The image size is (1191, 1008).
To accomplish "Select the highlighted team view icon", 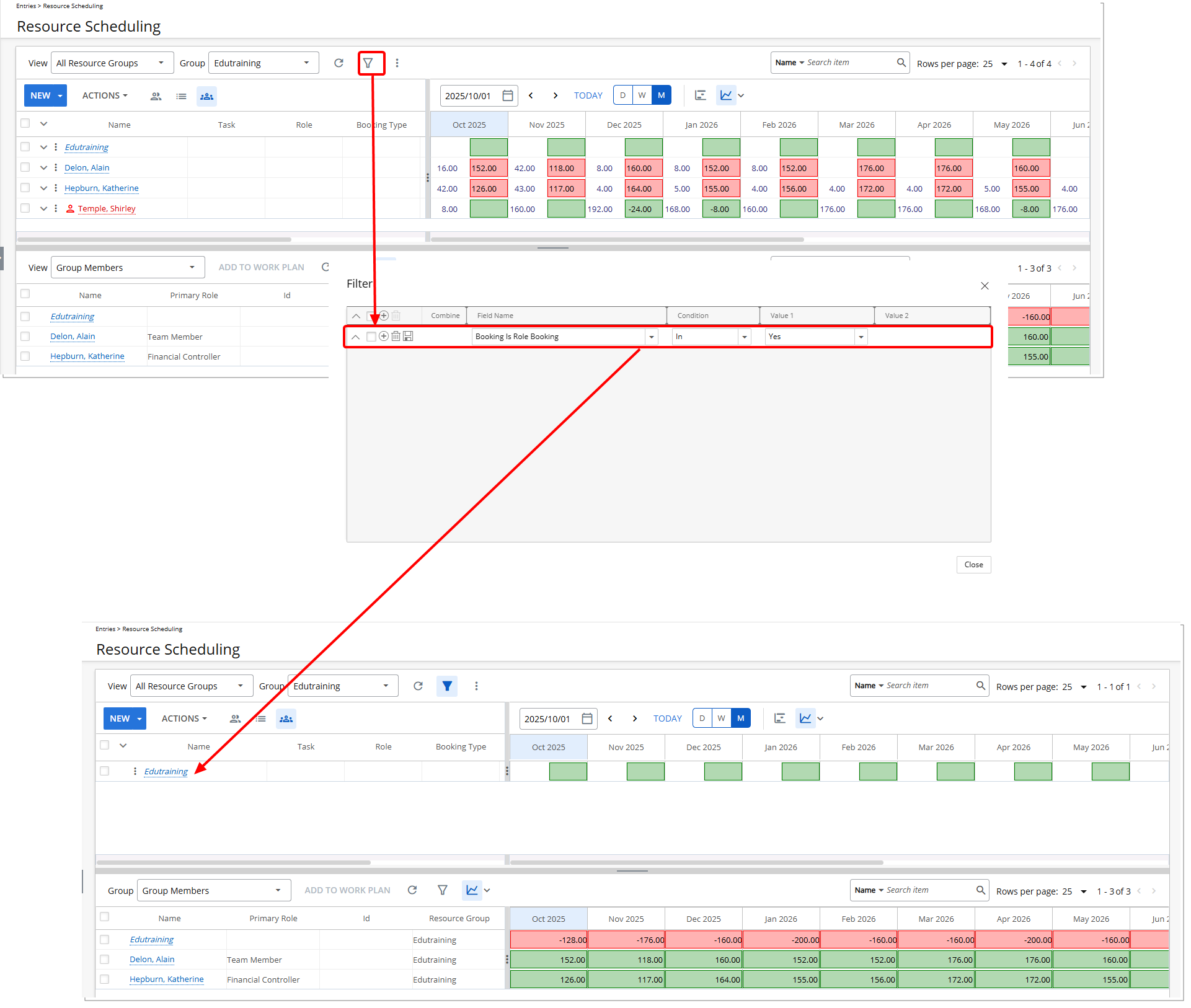I will [x=206, y=95].
